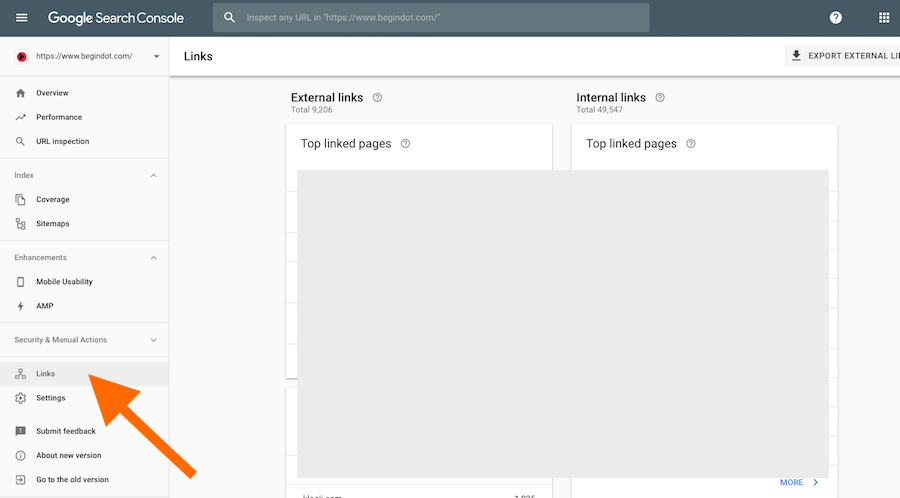Click the Google Search Console logo
The image size is (900, 498).
click(115, 18)
